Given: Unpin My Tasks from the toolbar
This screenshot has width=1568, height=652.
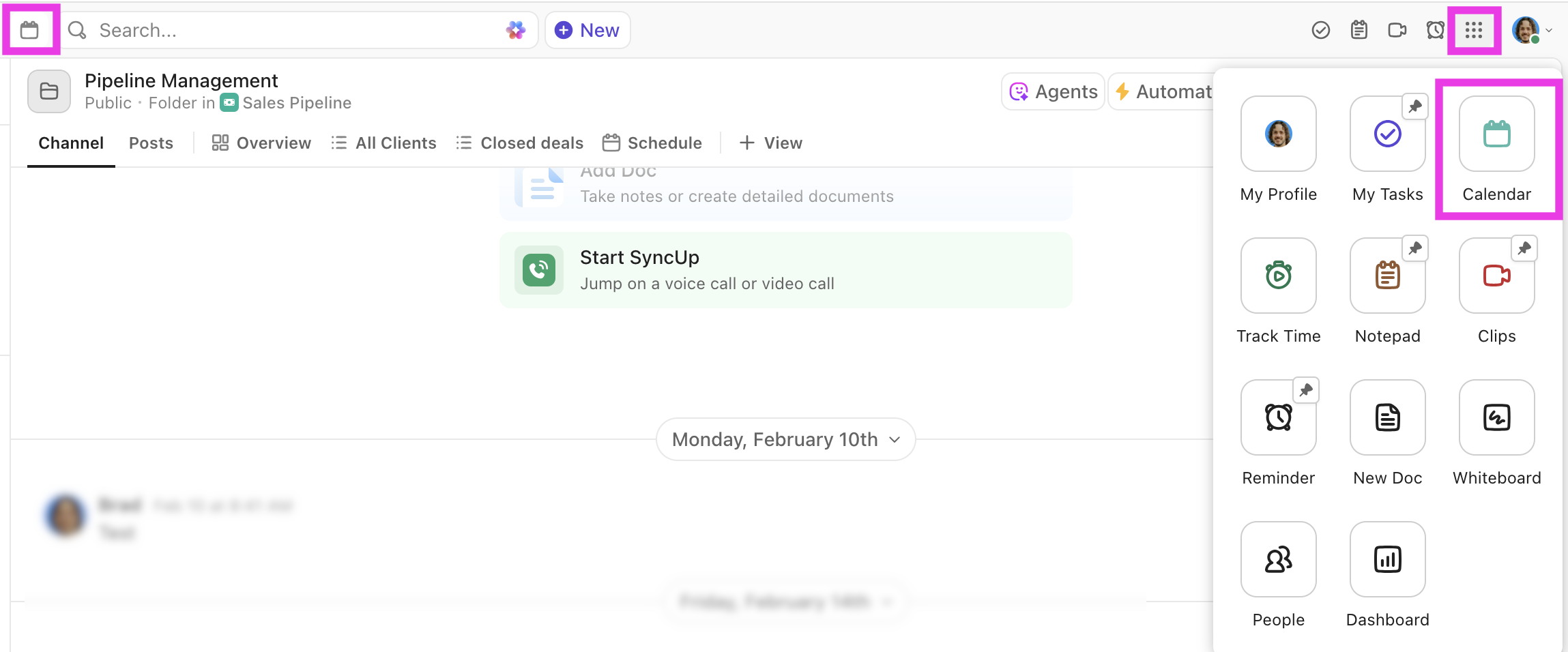Looking at the screenshot, I should pos(1415,106).
